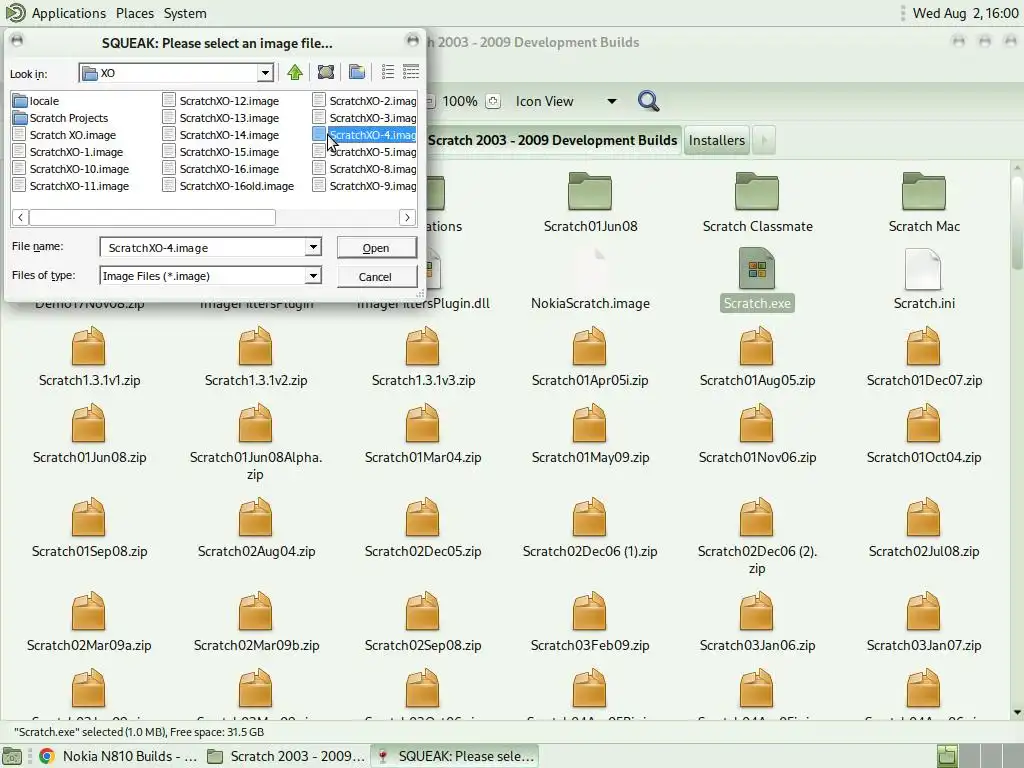Select the Scratch02Aug04.zip archive
The image size is (1024, 768).
(255, 529)
